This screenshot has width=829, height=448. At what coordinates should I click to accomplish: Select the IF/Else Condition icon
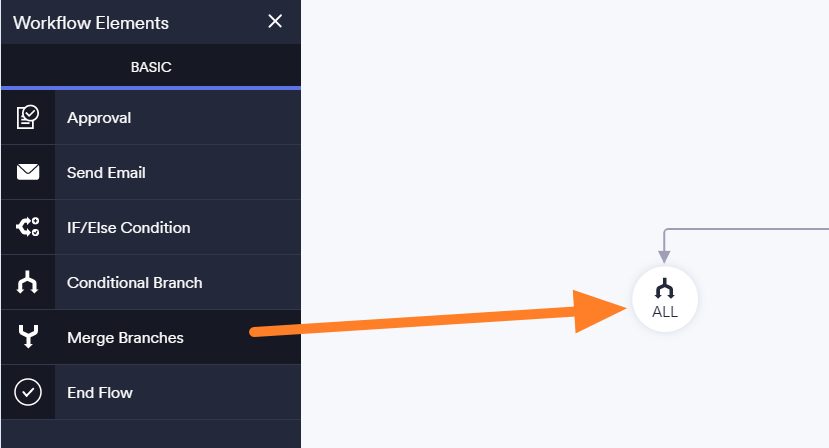27,228
